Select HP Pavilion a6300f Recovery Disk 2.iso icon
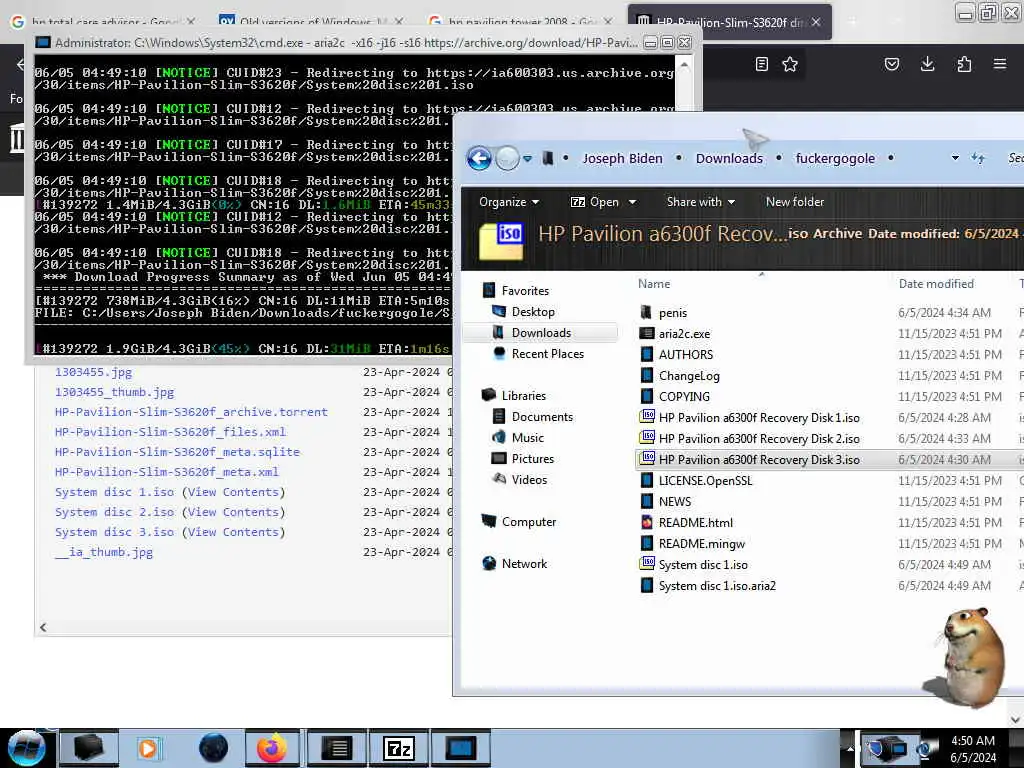The image size is (1024, 768). [647, 437]
